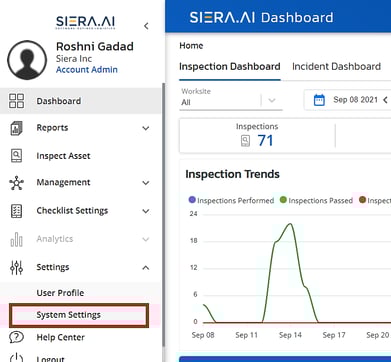Screen dimensions: 391x362
Task: Expand the Management submenu chevron
Action: 146,183
